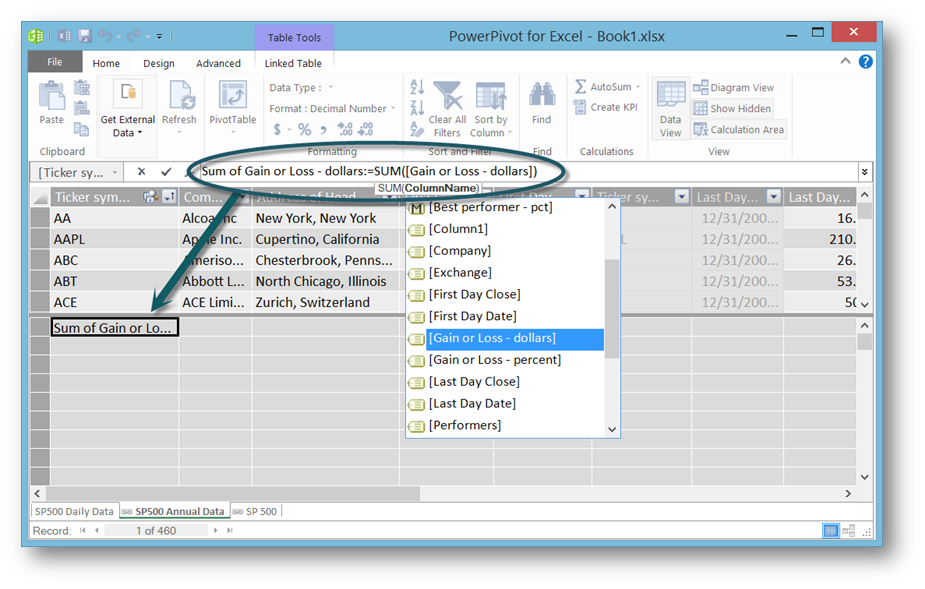Sort Z to A descending

[417, 107]
